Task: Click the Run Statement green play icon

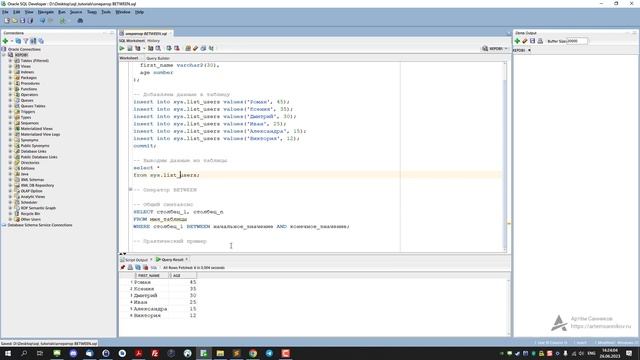Action: 122,48
